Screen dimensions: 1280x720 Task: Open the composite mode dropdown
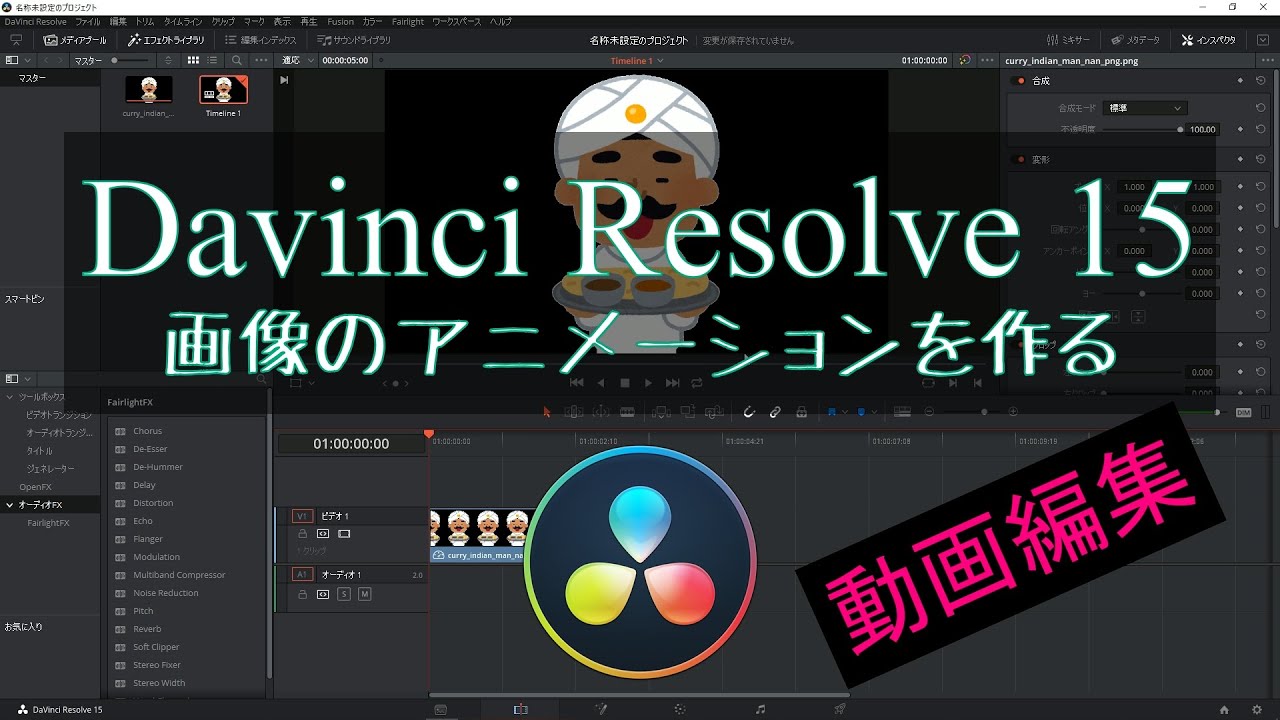pyautogui.click(x=1145, y=108)
